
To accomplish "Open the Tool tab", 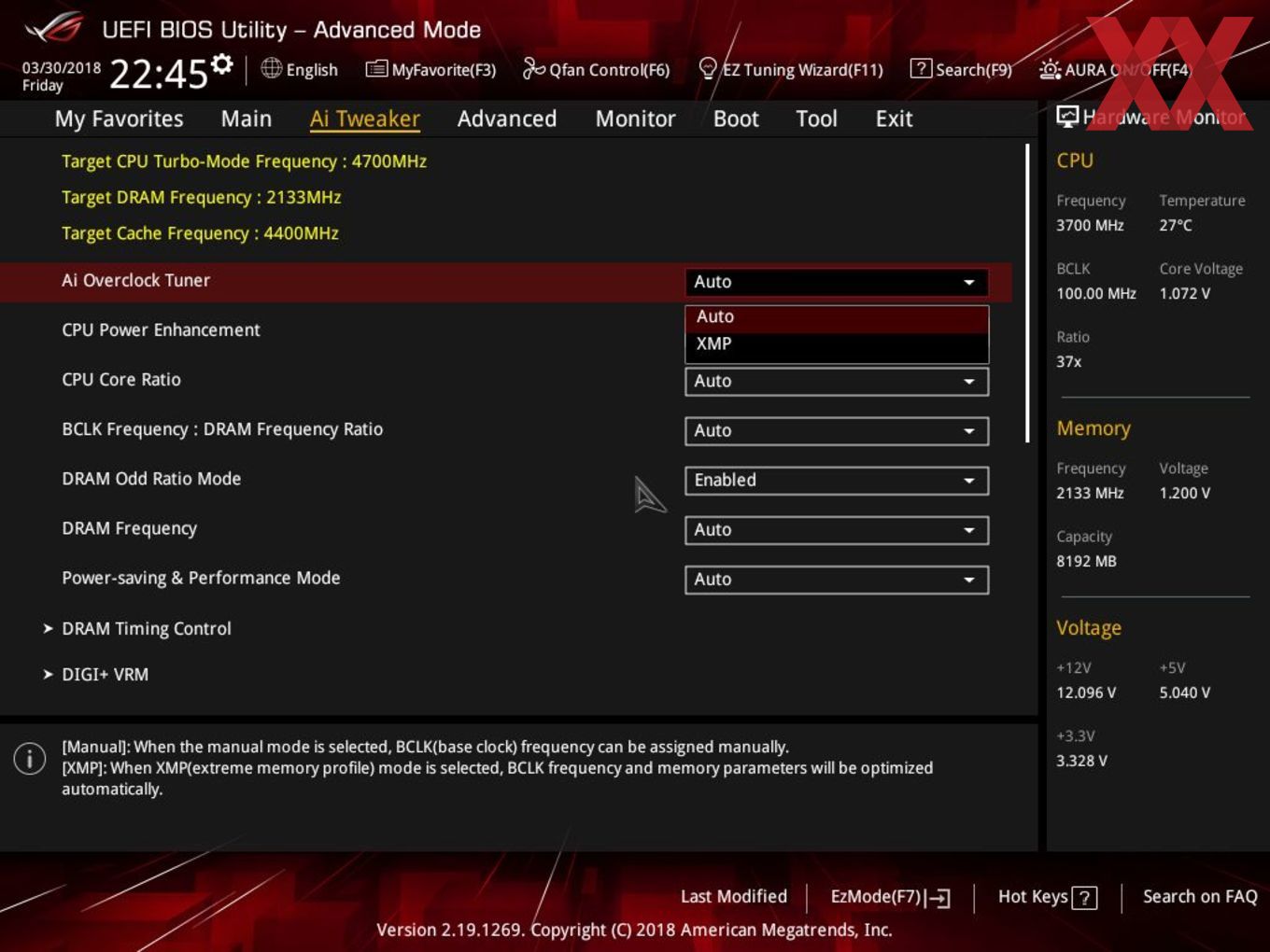I will (x=817, y=119).
